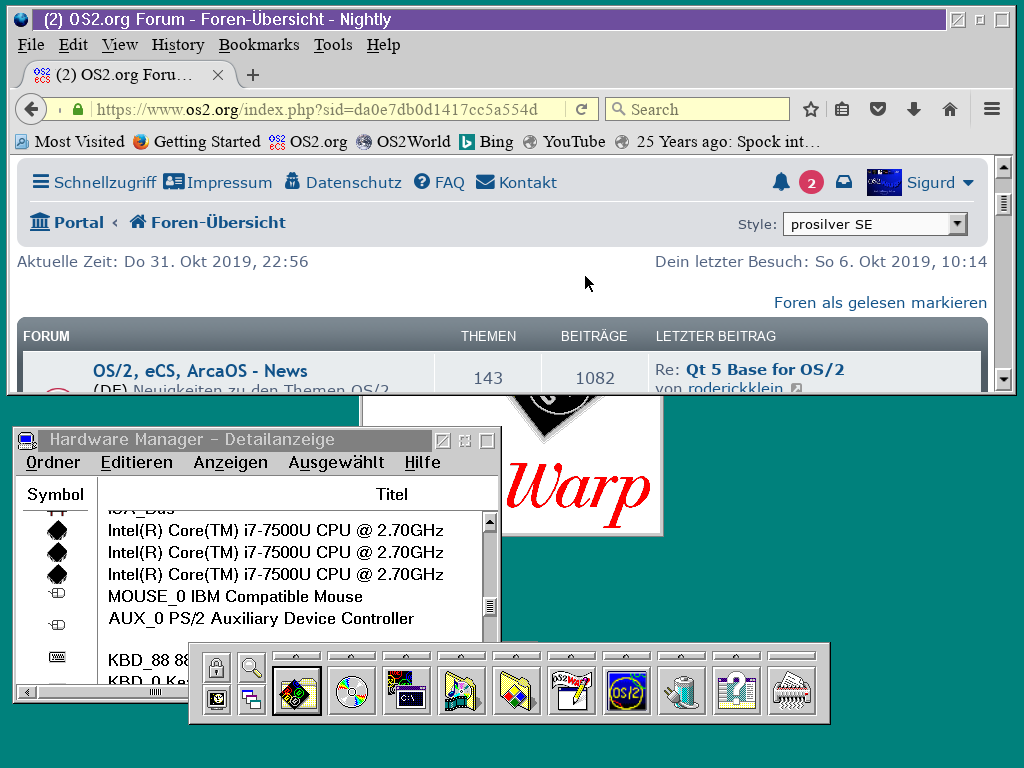Open the drawer above the OS/2 Warp tutorial
Image resolution: width=1024 pixels, height=768 pixels.
571,656
